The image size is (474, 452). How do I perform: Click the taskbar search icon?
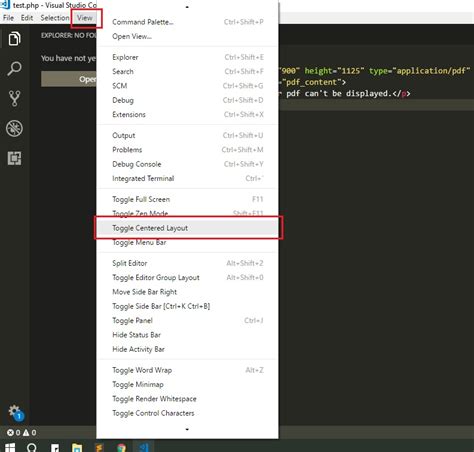point(32,447)
